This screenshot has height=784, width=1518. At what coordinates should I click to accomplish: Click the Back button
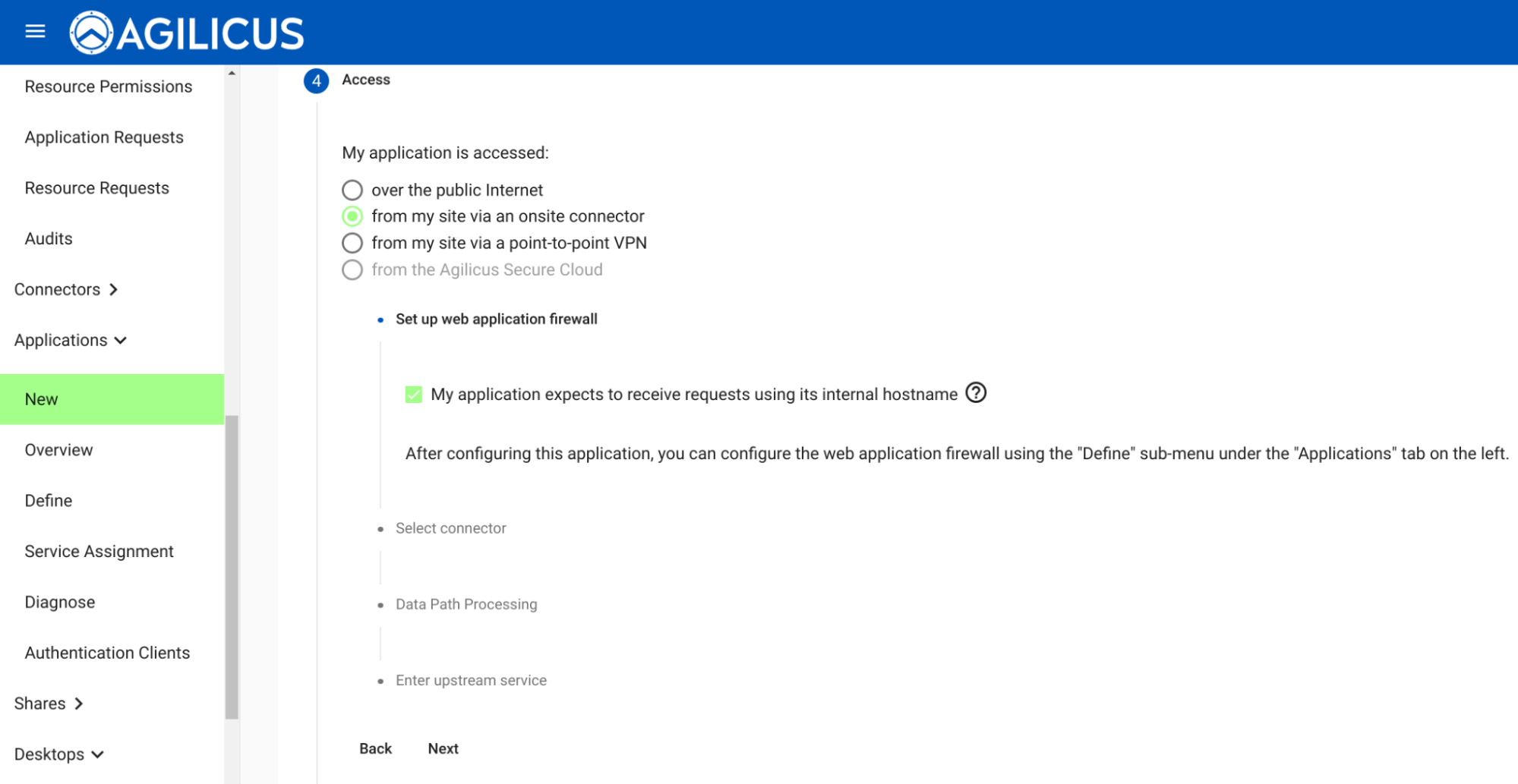pyautogui.click(x=375, y=748)
